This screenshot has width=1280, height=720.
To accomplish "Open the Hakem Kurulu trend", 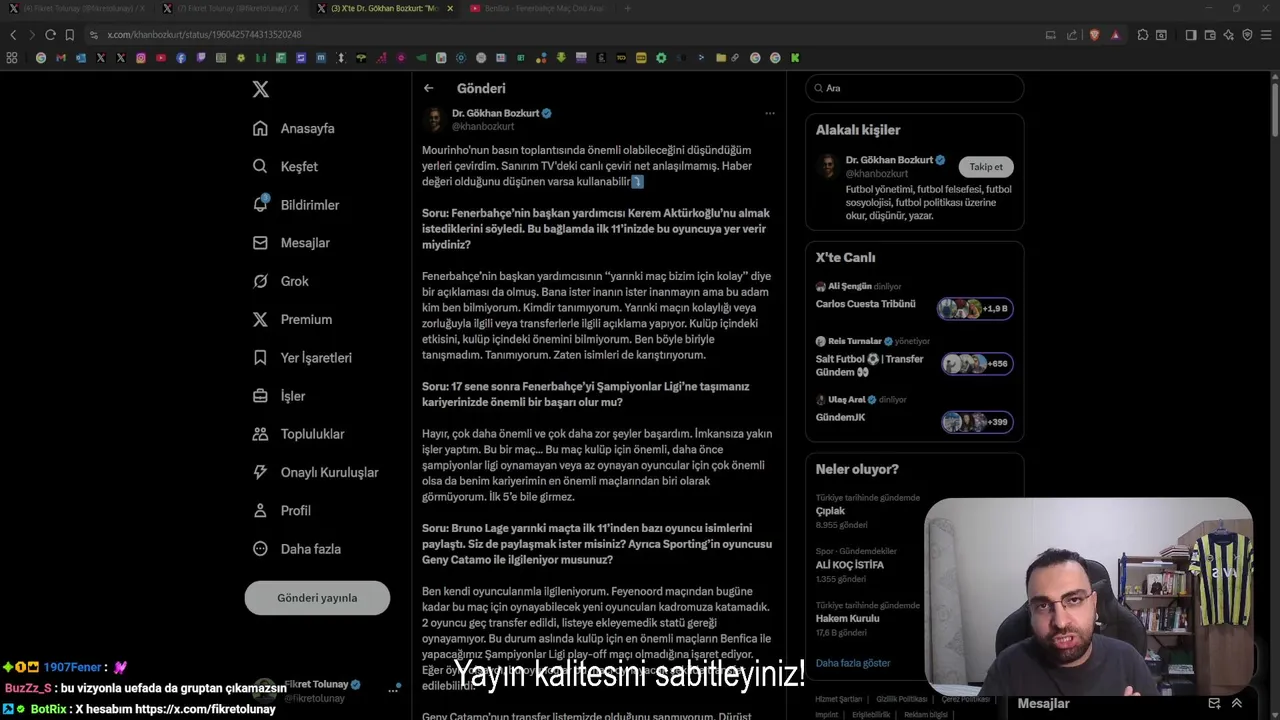I will point(848,619).
